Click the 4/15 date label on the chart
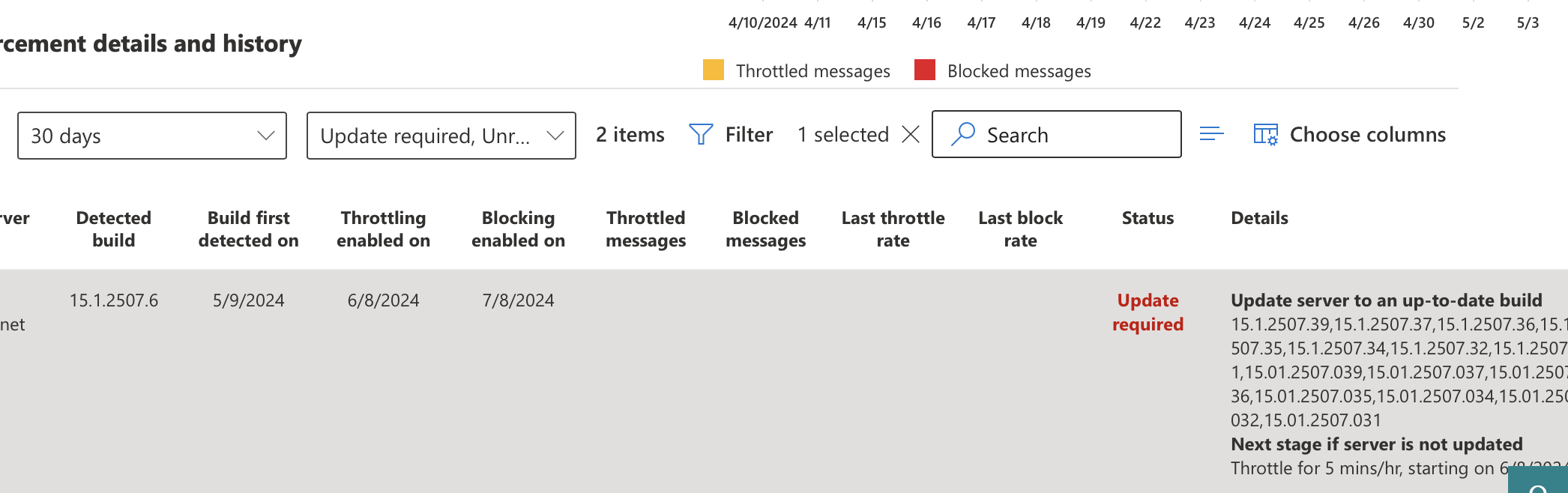Image resolution: width=1568 pixels, height=493 pixels. coord(872,22)
